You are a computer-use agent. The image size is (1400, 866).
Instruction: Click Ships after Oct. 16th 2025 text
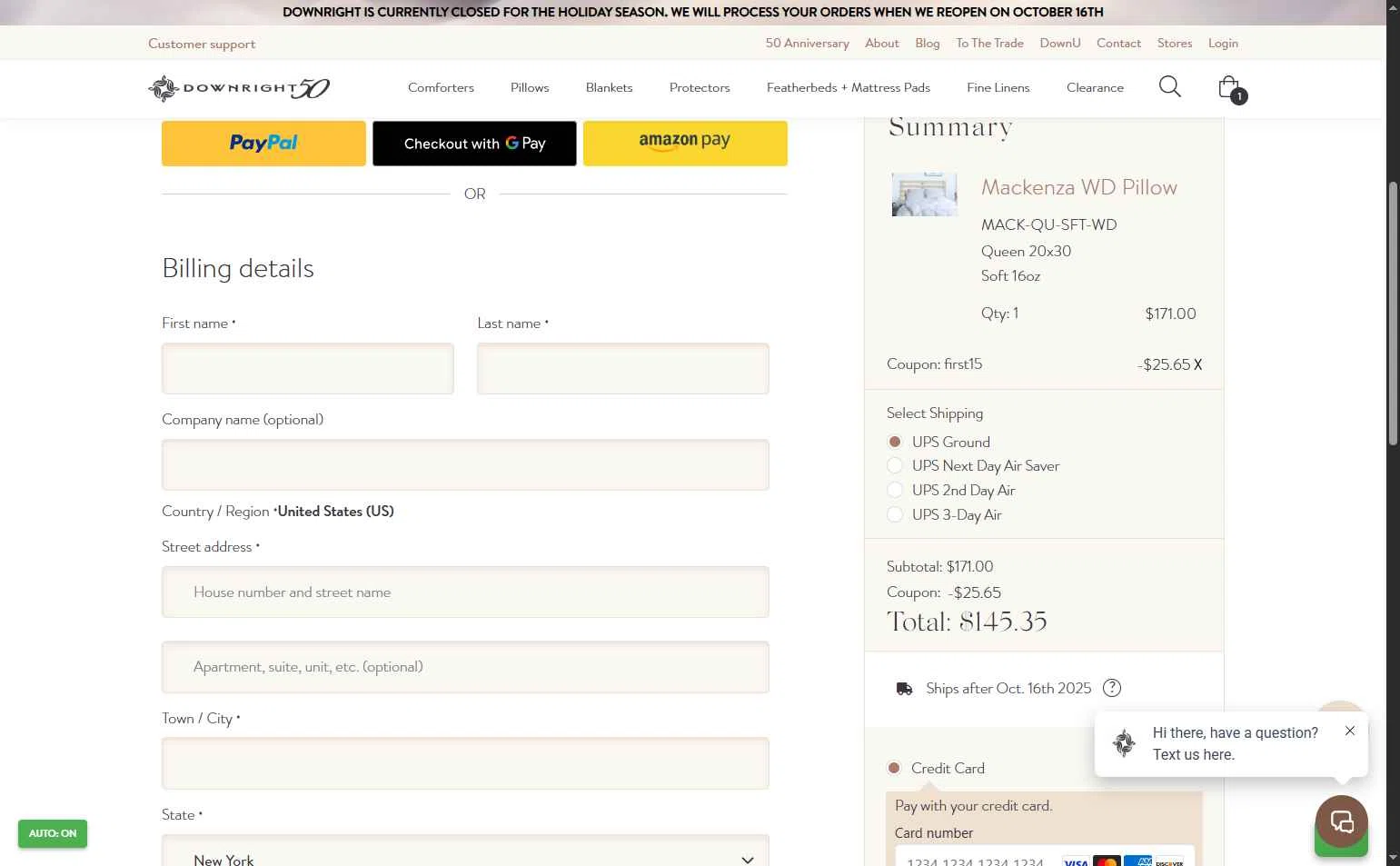coord(1008,688)
